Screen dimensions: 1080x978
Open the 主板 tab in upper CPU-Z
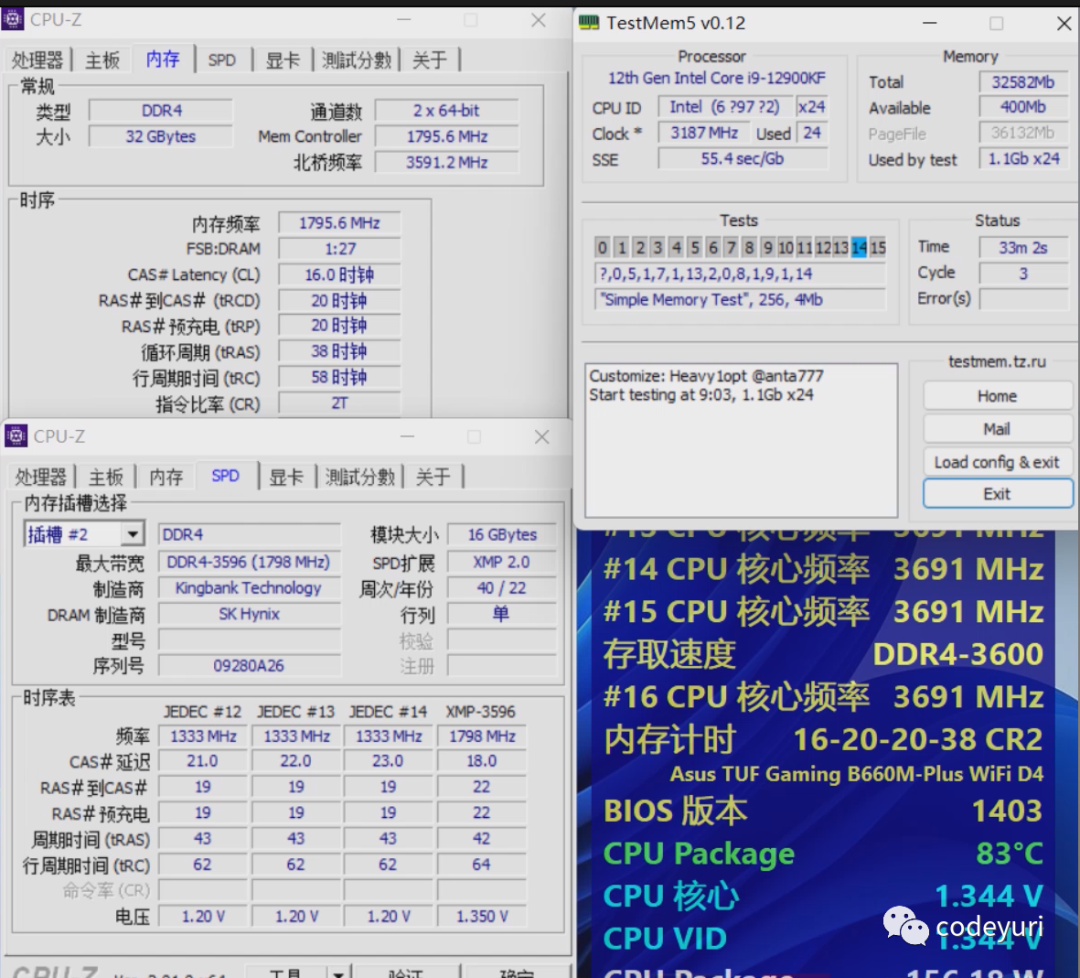click(x=103, y=60)
